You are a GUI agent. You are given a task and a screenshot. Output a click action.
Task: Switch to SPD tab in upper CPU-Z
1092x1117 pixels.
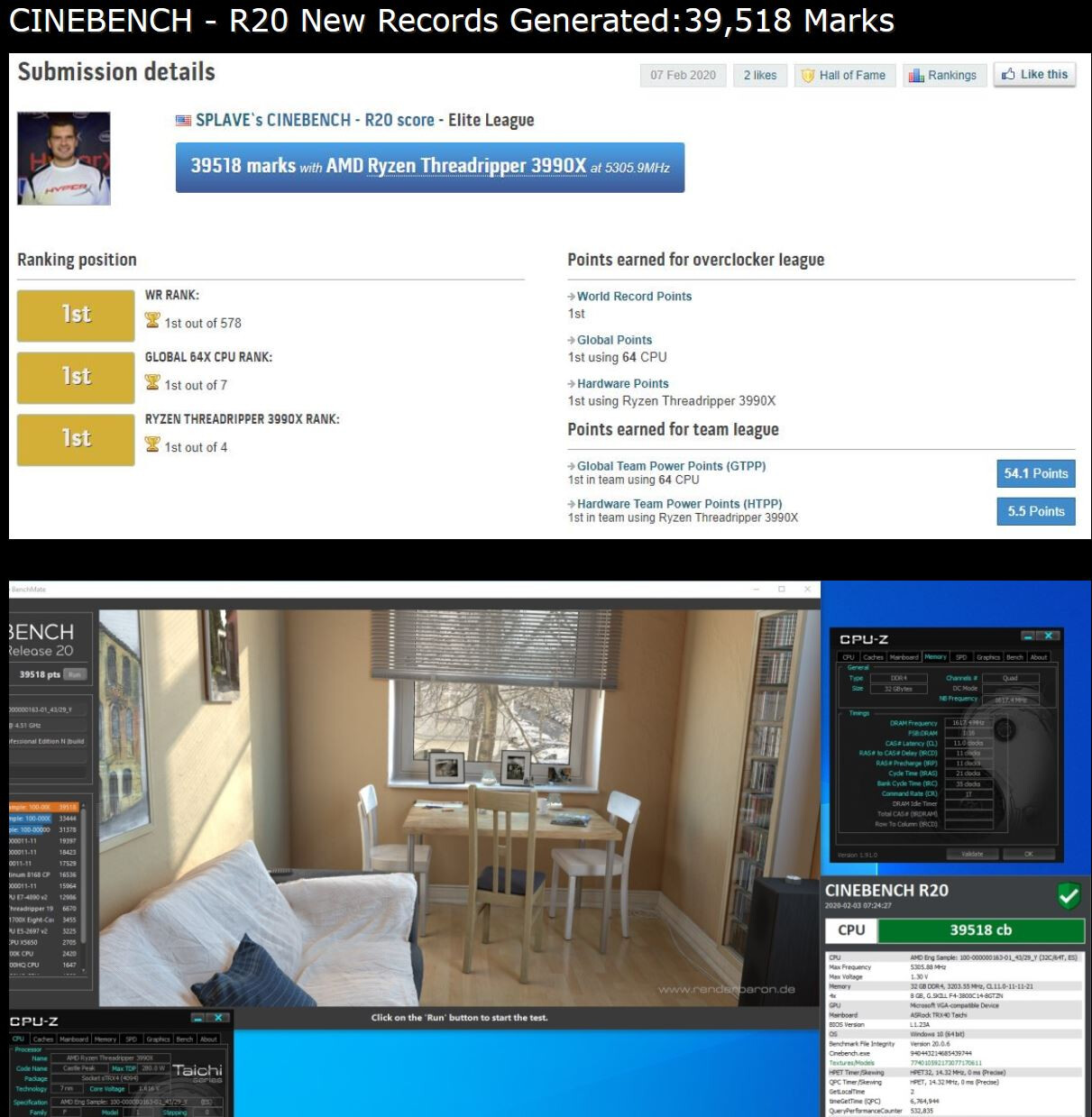pos(961,657)
